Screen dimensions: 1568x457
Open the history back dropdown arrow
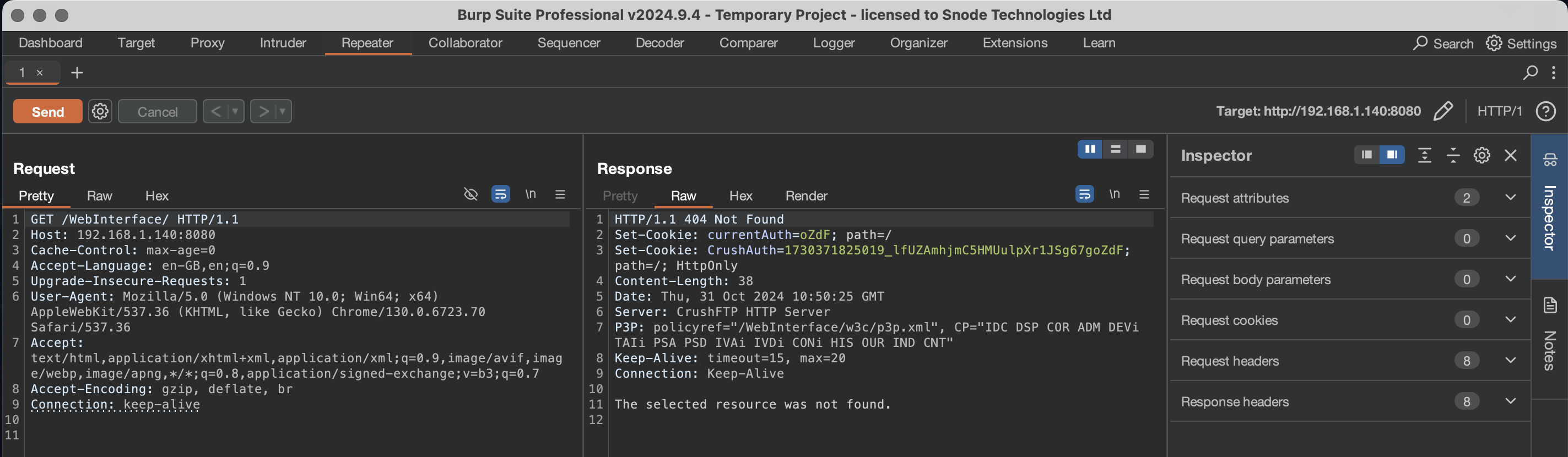pos(235,111)
